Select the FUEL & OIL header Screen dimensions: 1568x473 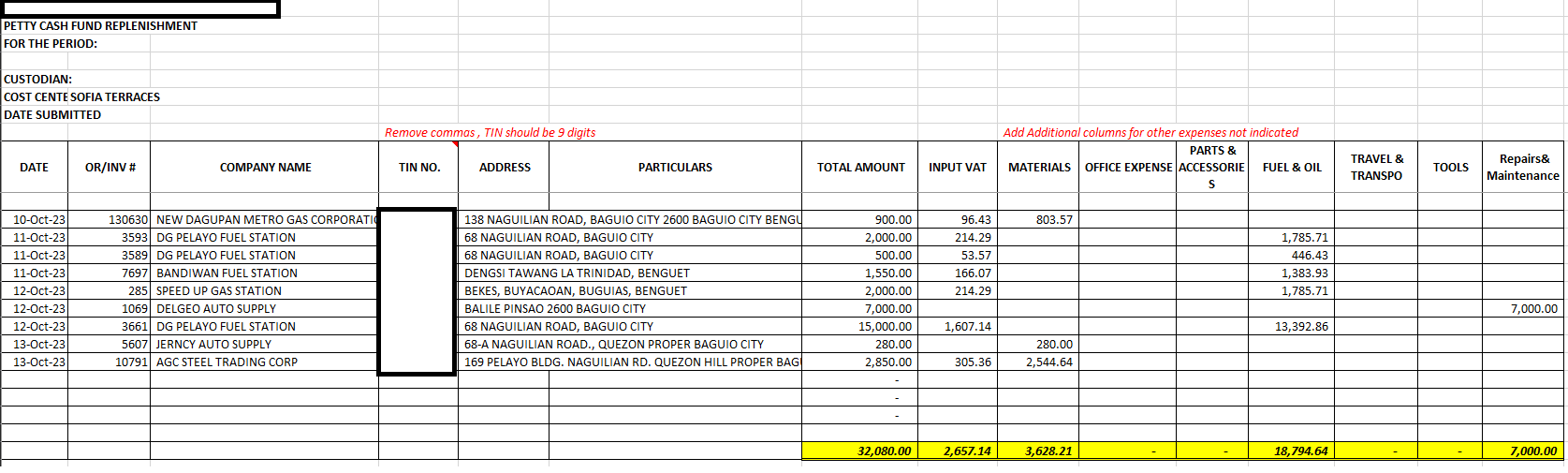[1291, 168]
